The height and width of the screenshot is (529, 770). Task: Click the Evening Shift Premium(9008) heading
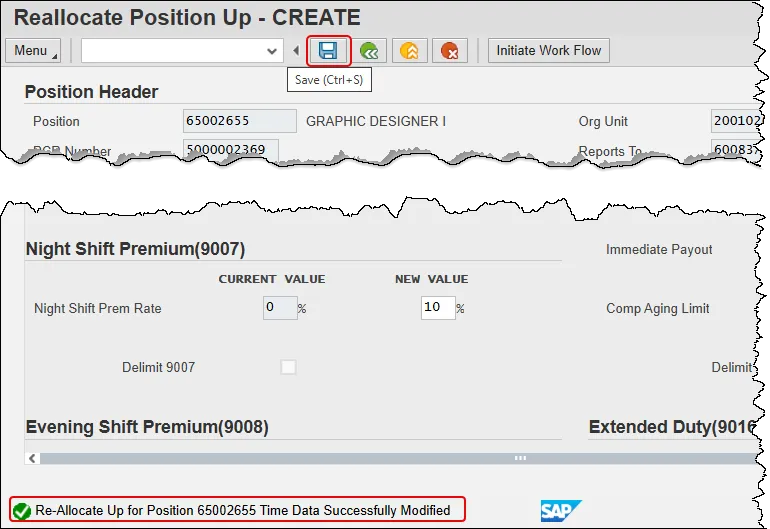[x=147, y=427]
